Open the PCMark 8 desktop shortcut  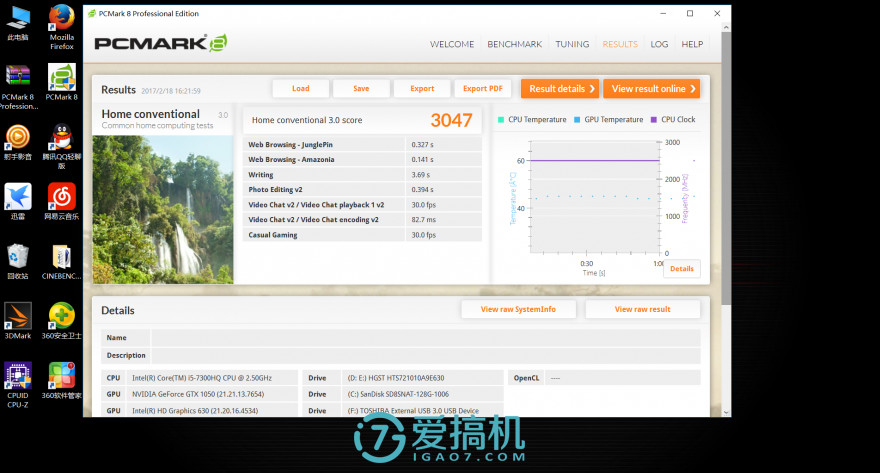click(x=62, y=82)
